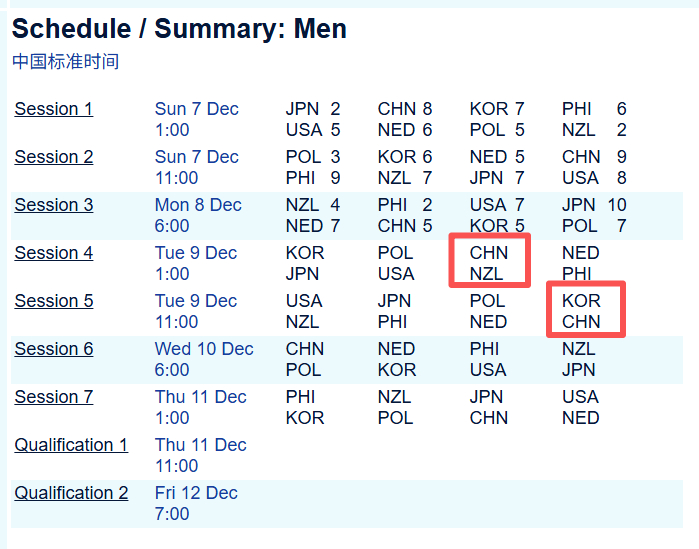Click Session 7 USA vs NED match

pos(581,407)
